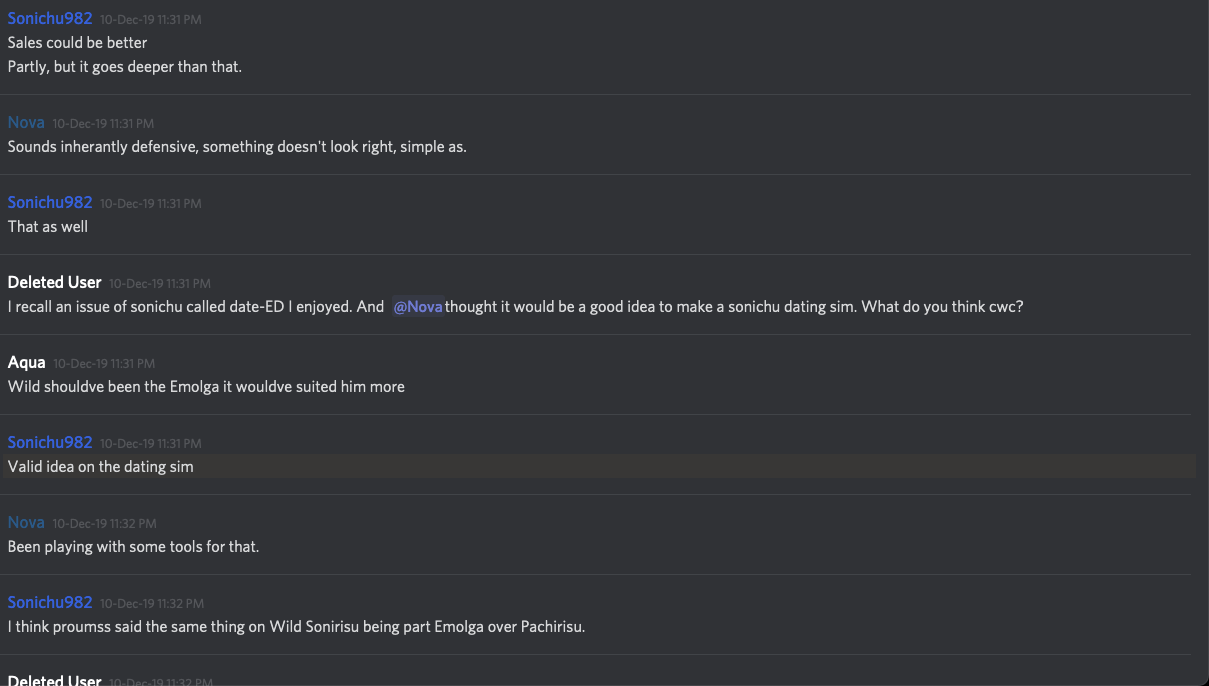
Task: Click the Deleted User name above "I recall an issue"
Action: 55,282
